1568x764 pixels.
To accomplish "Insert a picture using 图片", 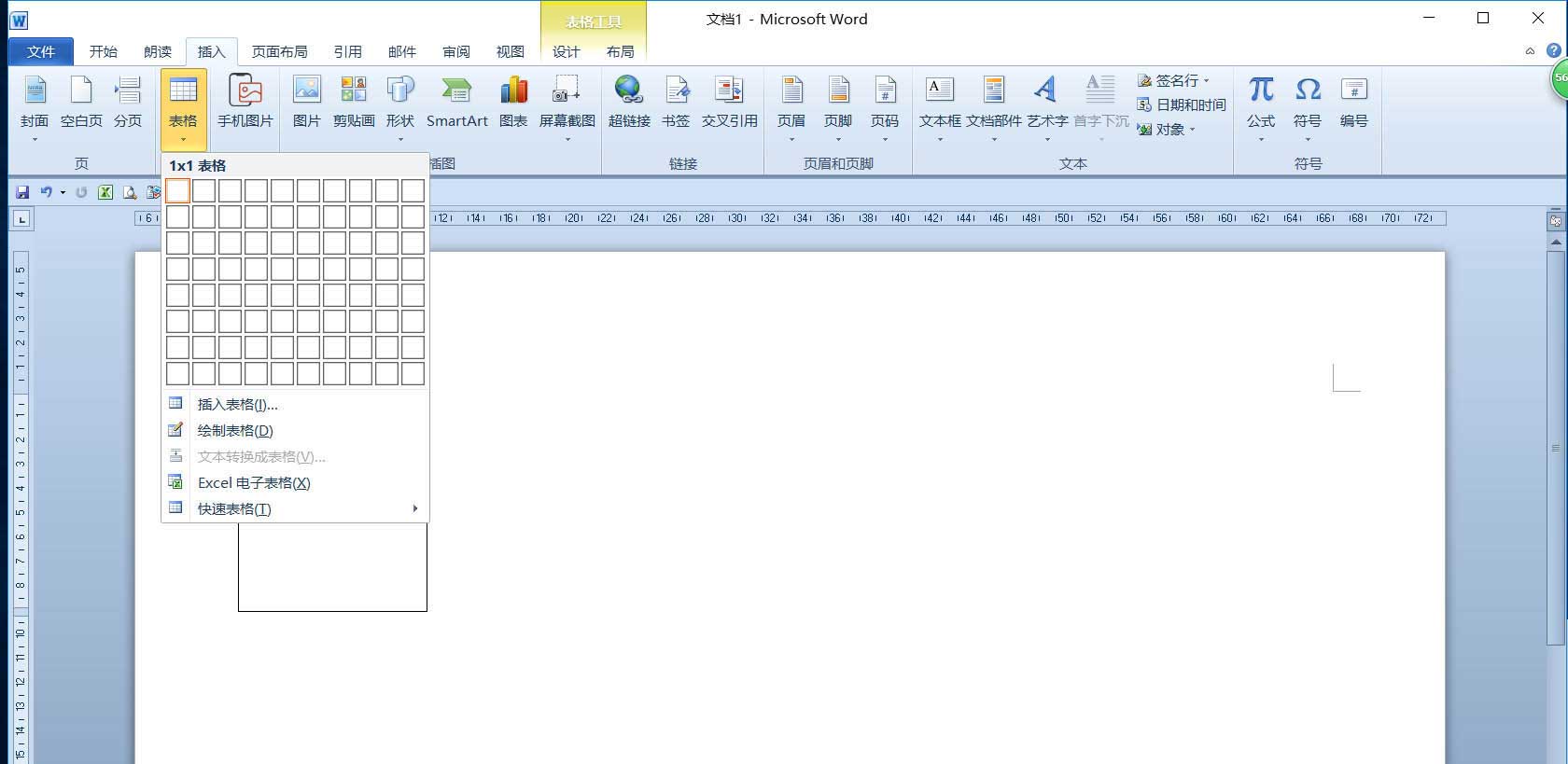I will [307, 104].
